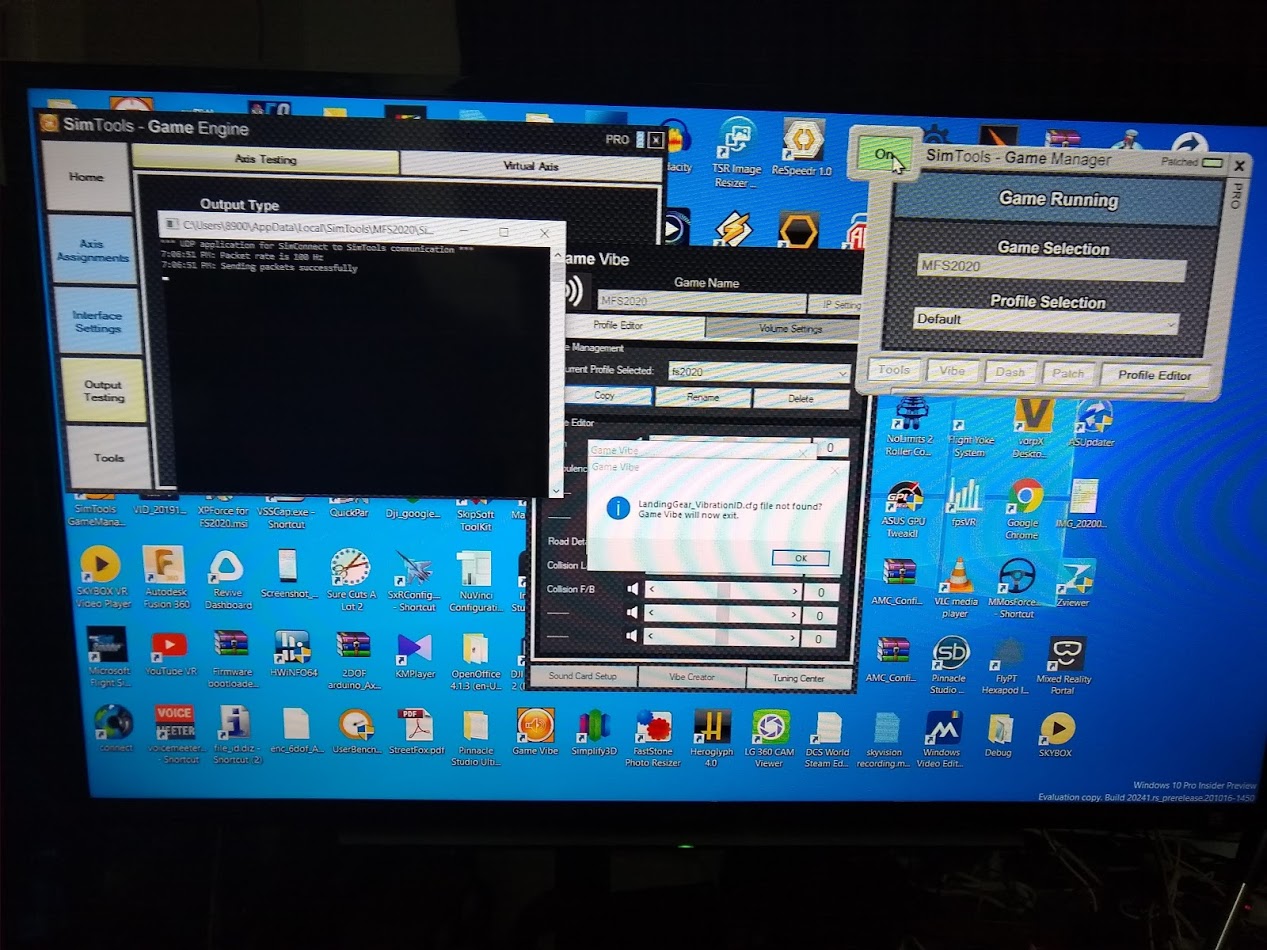Open the Autodesk Fusion 360 desktop icon

pos(166,577)
